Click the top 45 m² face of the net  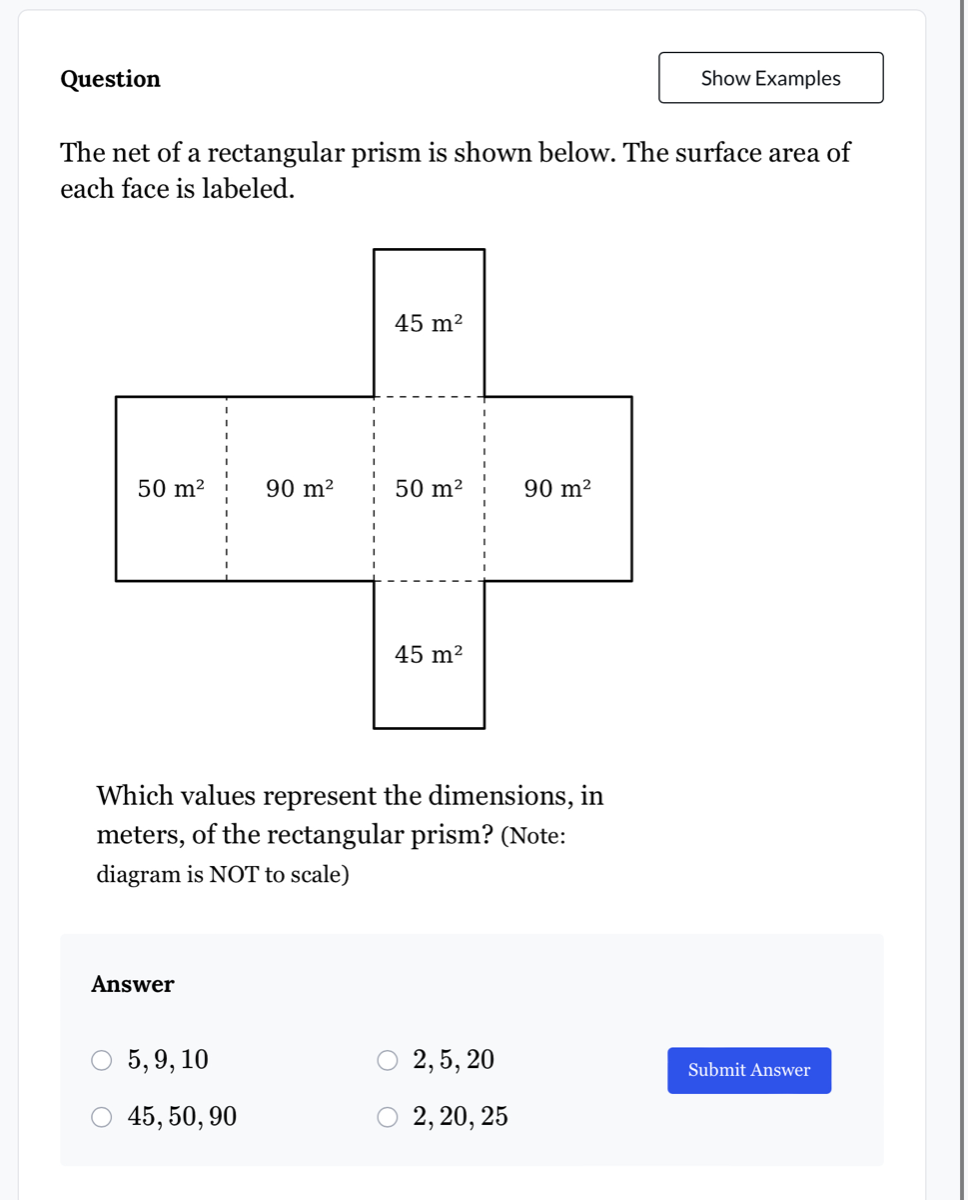click(428, 322)
